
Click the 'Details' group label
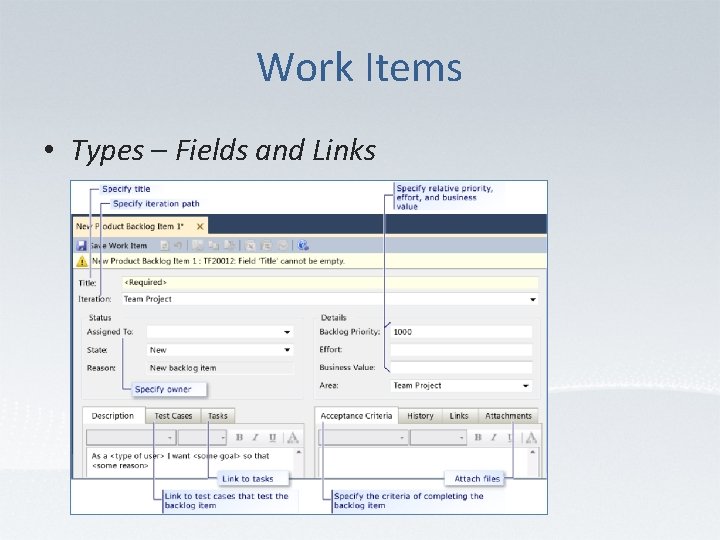pos(334,318)
